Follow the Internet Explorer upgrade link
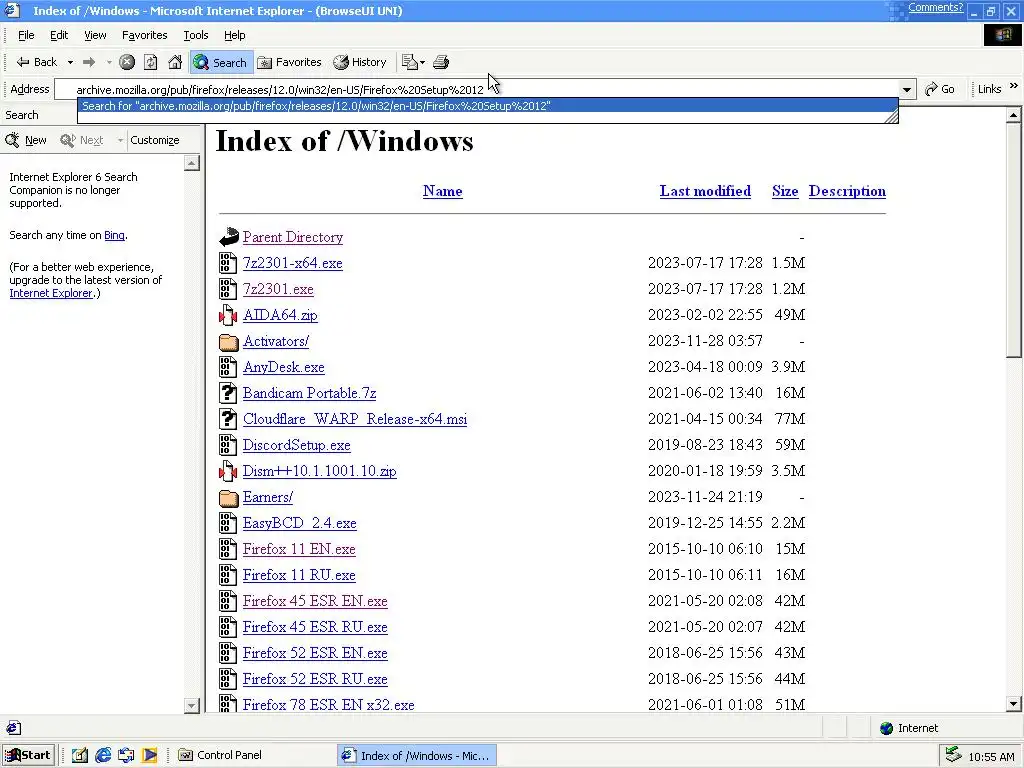The width and height of the screenshot is (1024, 768). (50, 293)
